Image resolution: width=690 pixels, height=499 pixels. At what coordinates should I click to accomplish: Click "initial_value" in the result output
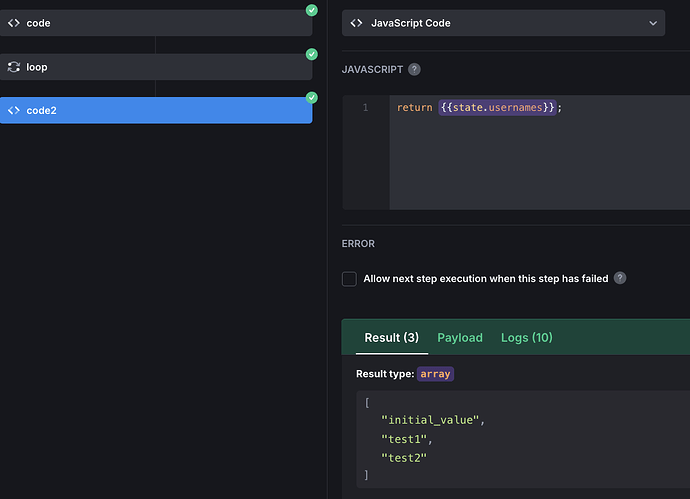[430, 420]
